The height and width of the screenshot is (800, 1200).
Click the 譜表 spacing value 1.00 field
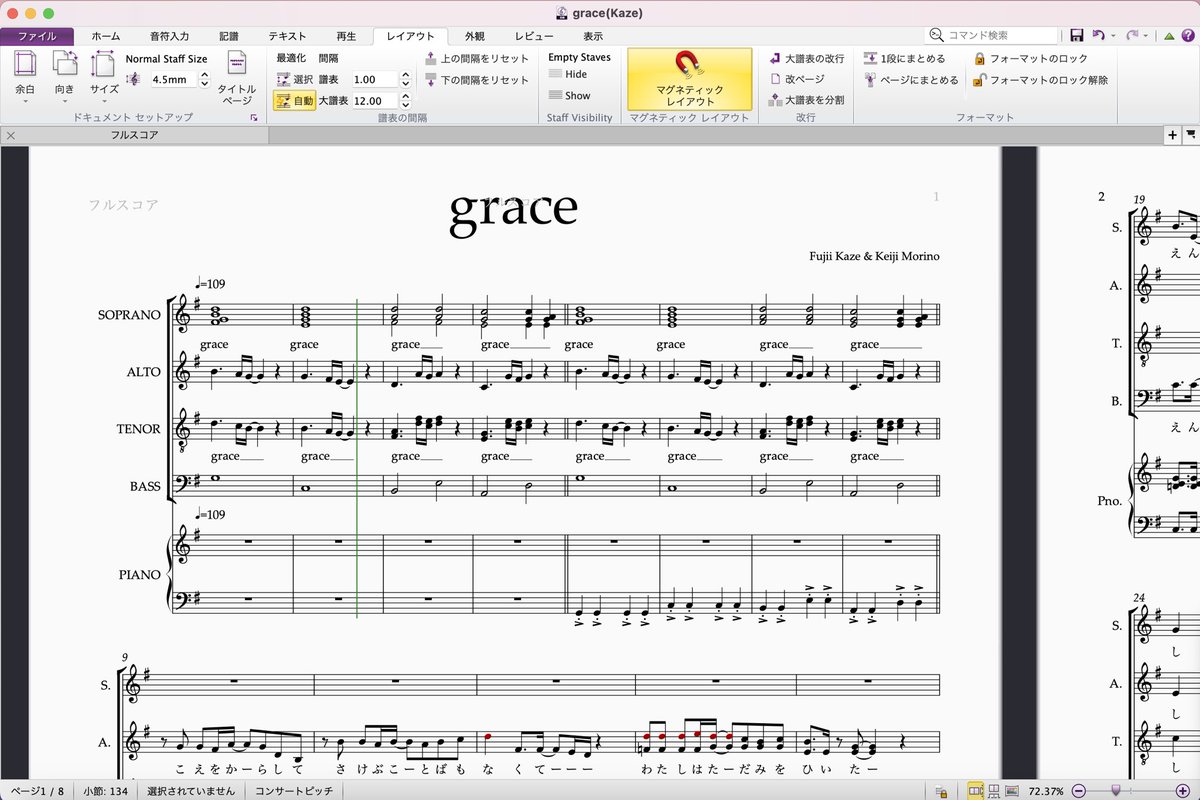[x=374, y=79]
